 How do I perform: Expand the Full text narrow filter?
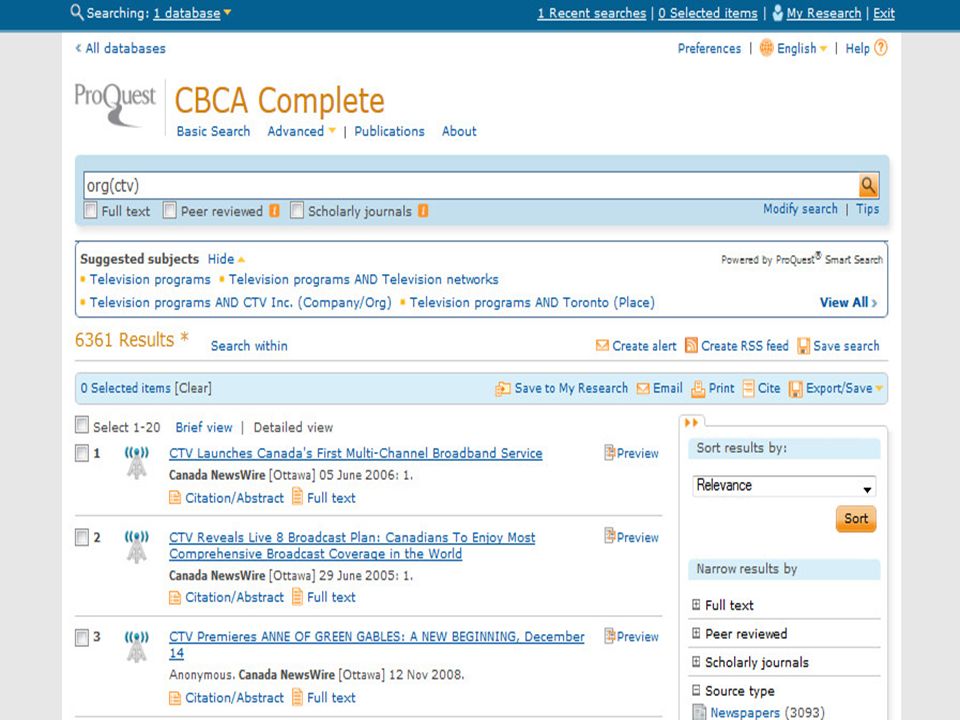tap(696, 605)
